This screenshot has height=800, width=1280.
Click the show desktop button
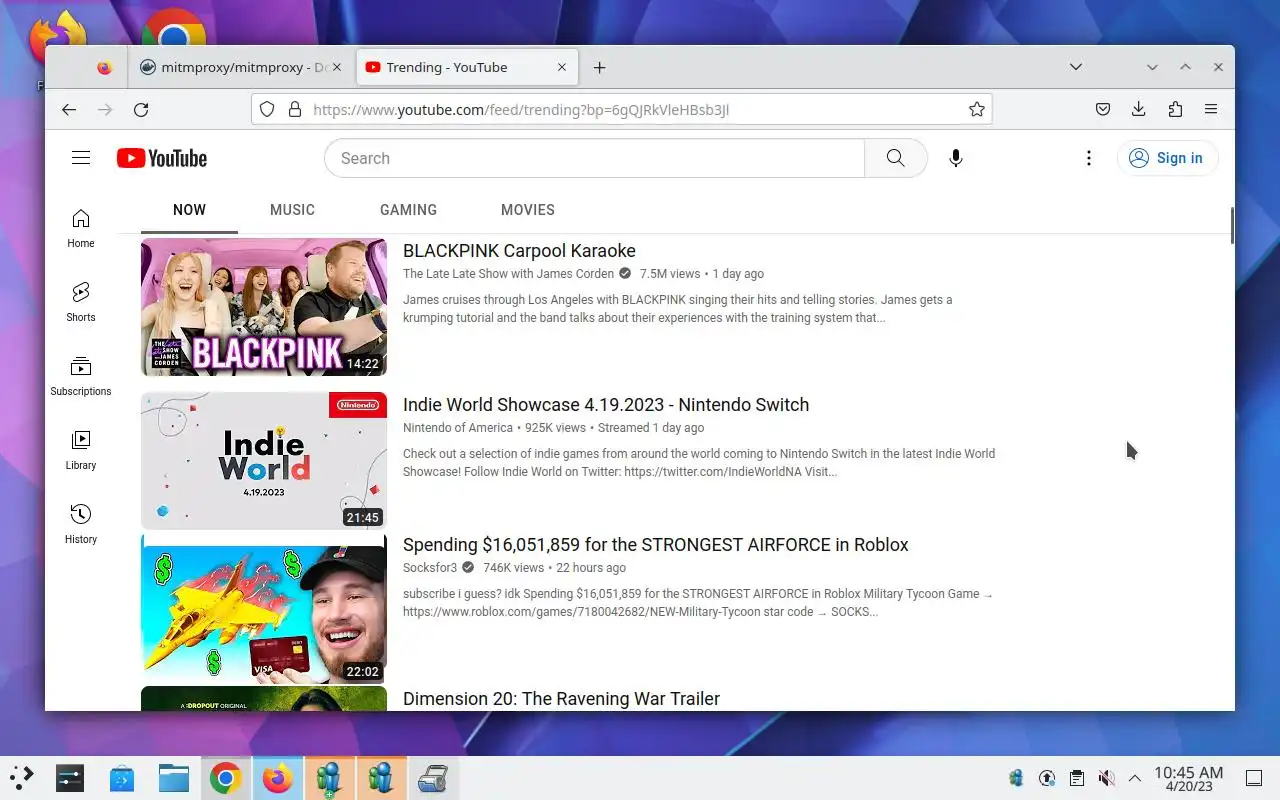click(1254, 778)
